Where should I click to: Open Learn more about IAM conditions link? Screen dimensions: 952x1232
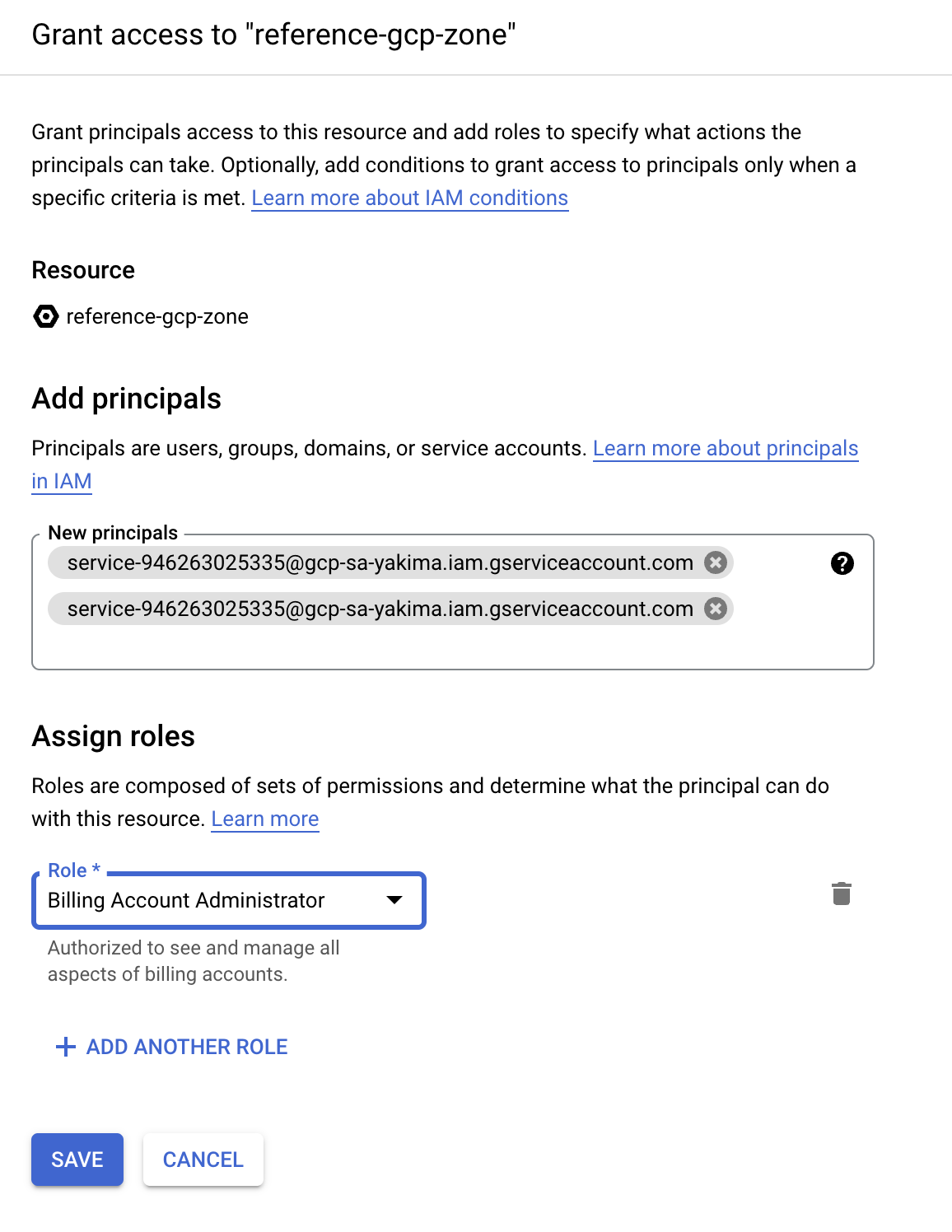pyautogui.click(x=409, y=198)
